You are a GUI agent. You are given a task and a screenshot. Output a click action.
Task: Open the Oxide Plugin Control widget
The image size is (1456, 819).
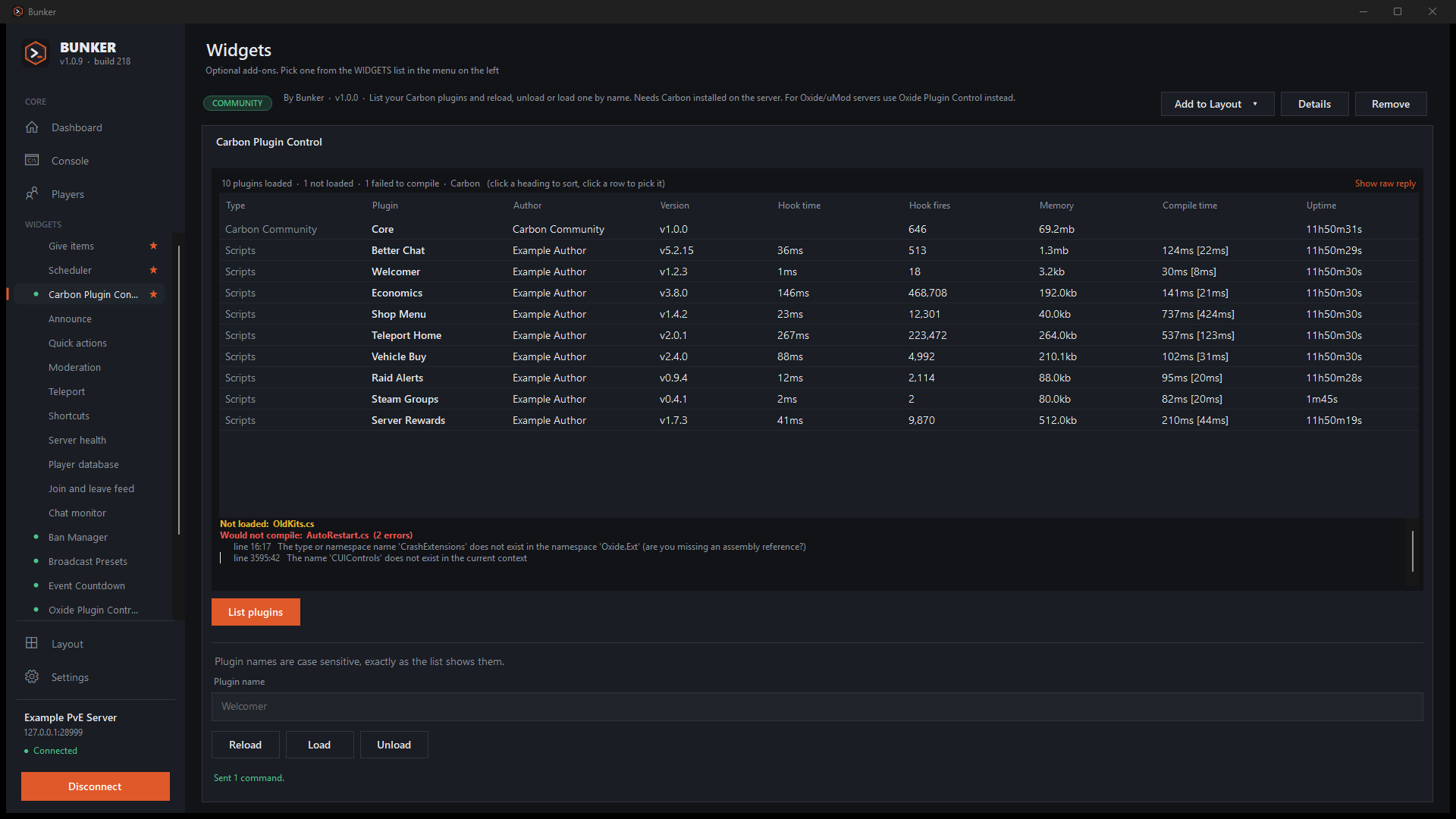[93, 610]
